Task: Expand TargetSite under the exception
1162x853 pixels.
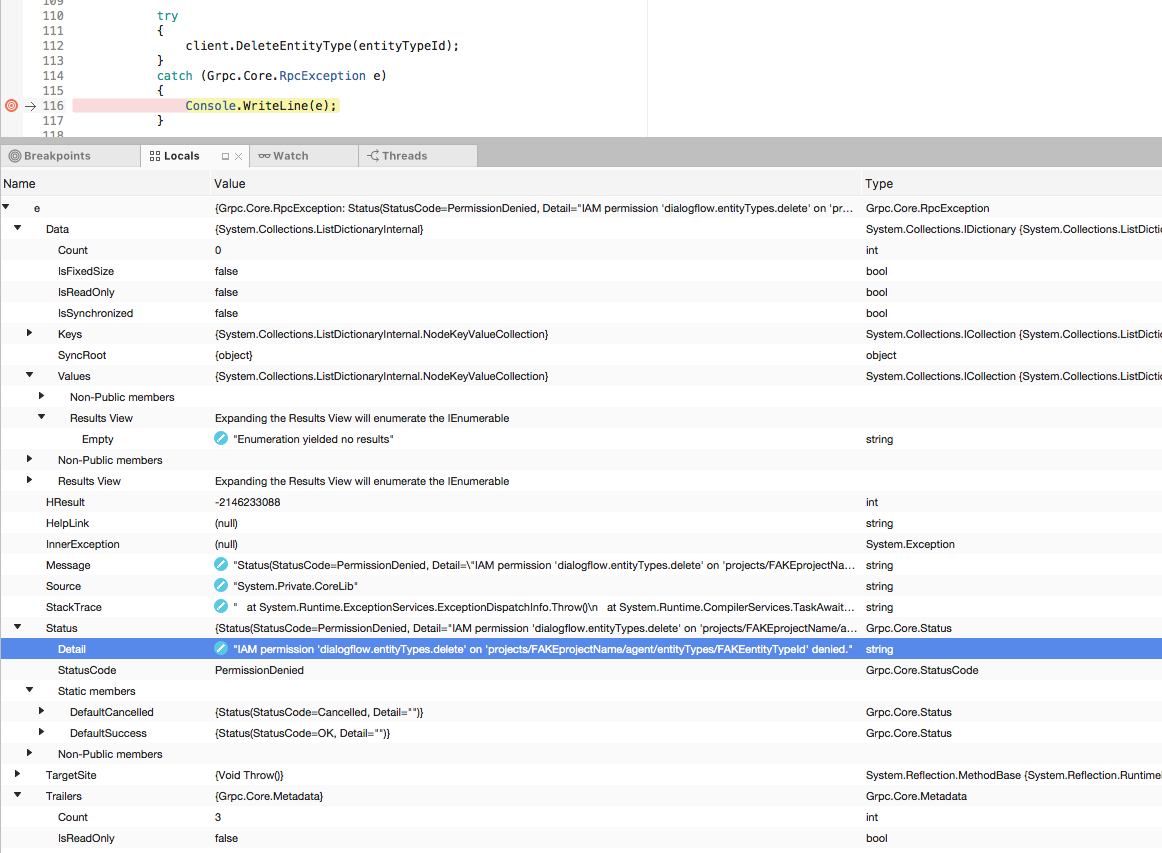Action: pos(17,774)
